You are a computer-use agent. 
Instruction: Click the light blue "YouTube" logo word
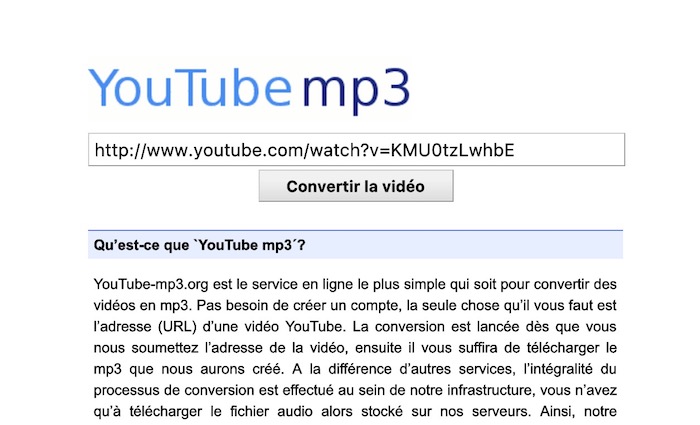190,87
